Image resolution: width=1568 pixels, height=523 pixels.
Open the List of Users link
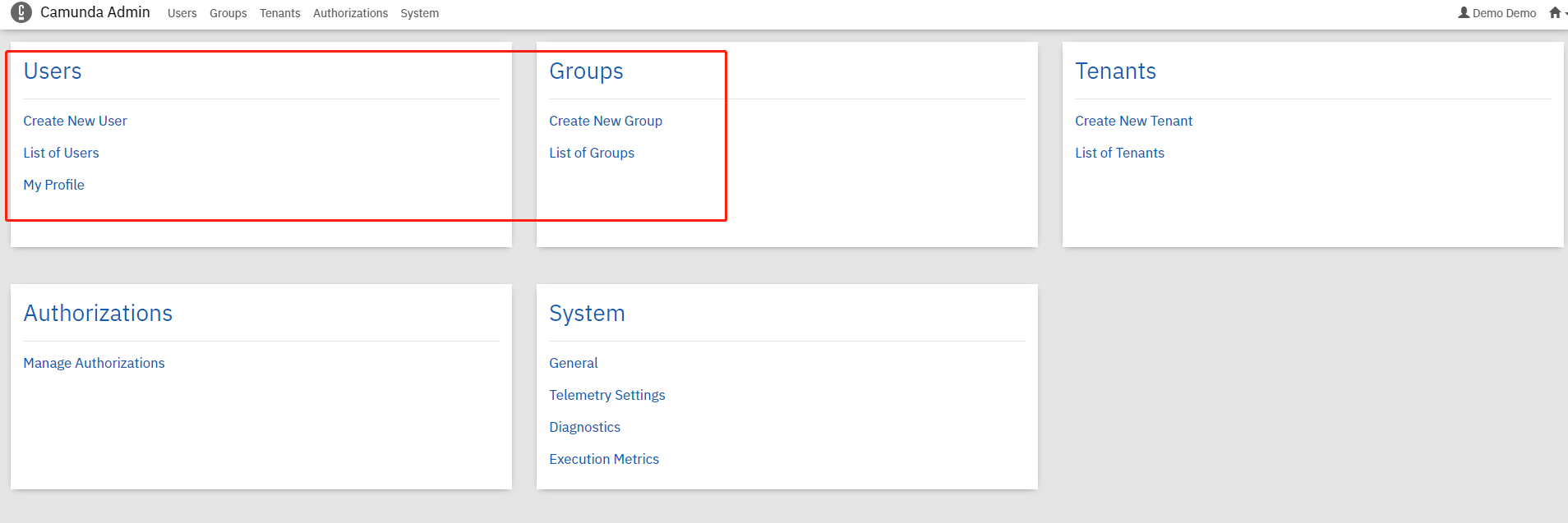pos(61,153)
